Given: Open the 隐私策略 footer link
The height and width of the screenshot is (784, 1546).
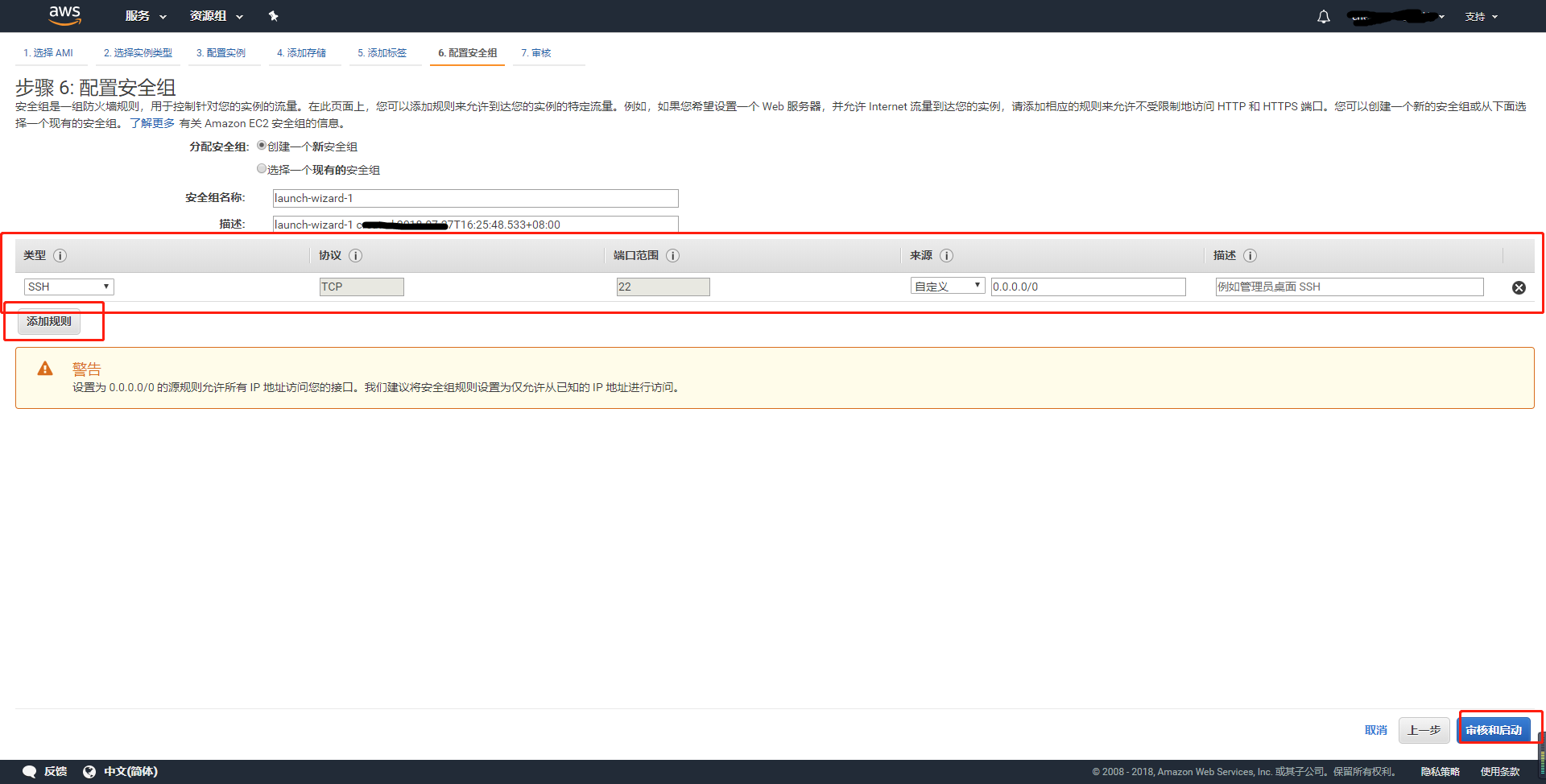Looking at the screenshot, I should tap(1440, 771).
